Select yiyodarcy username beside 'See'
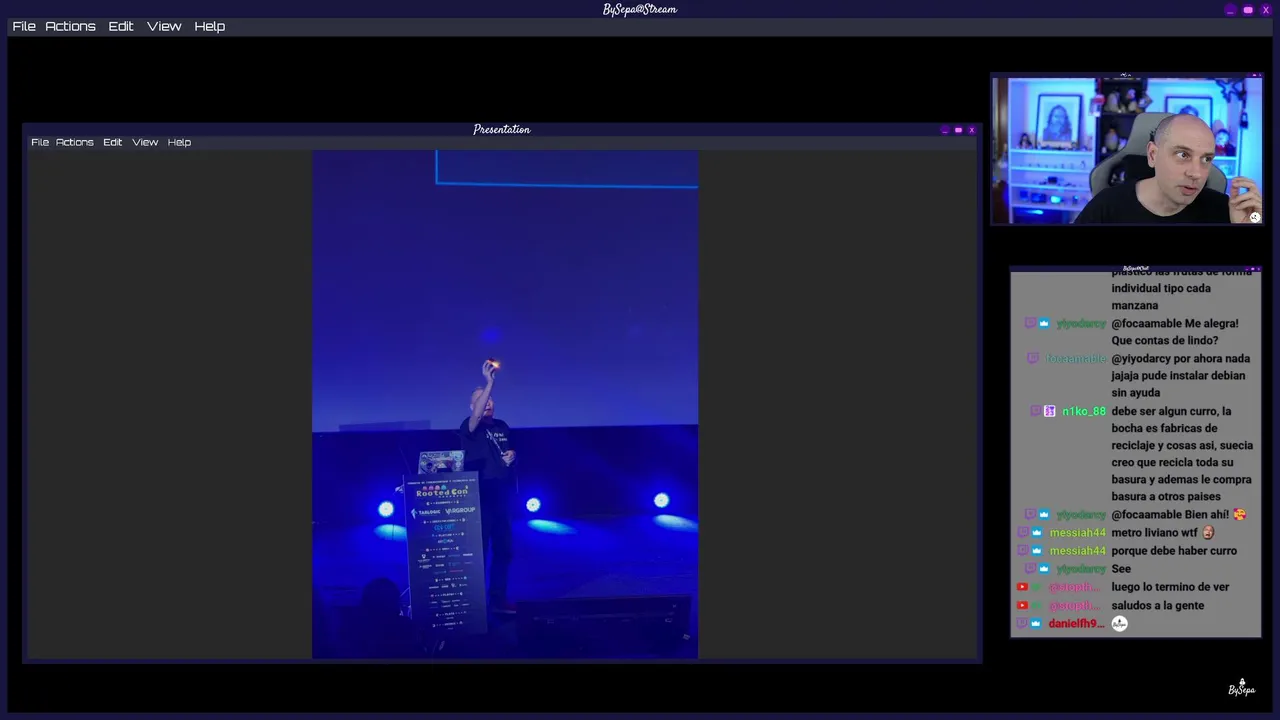The width and height of the screenshot is (1280, 720). point(1081,568)
